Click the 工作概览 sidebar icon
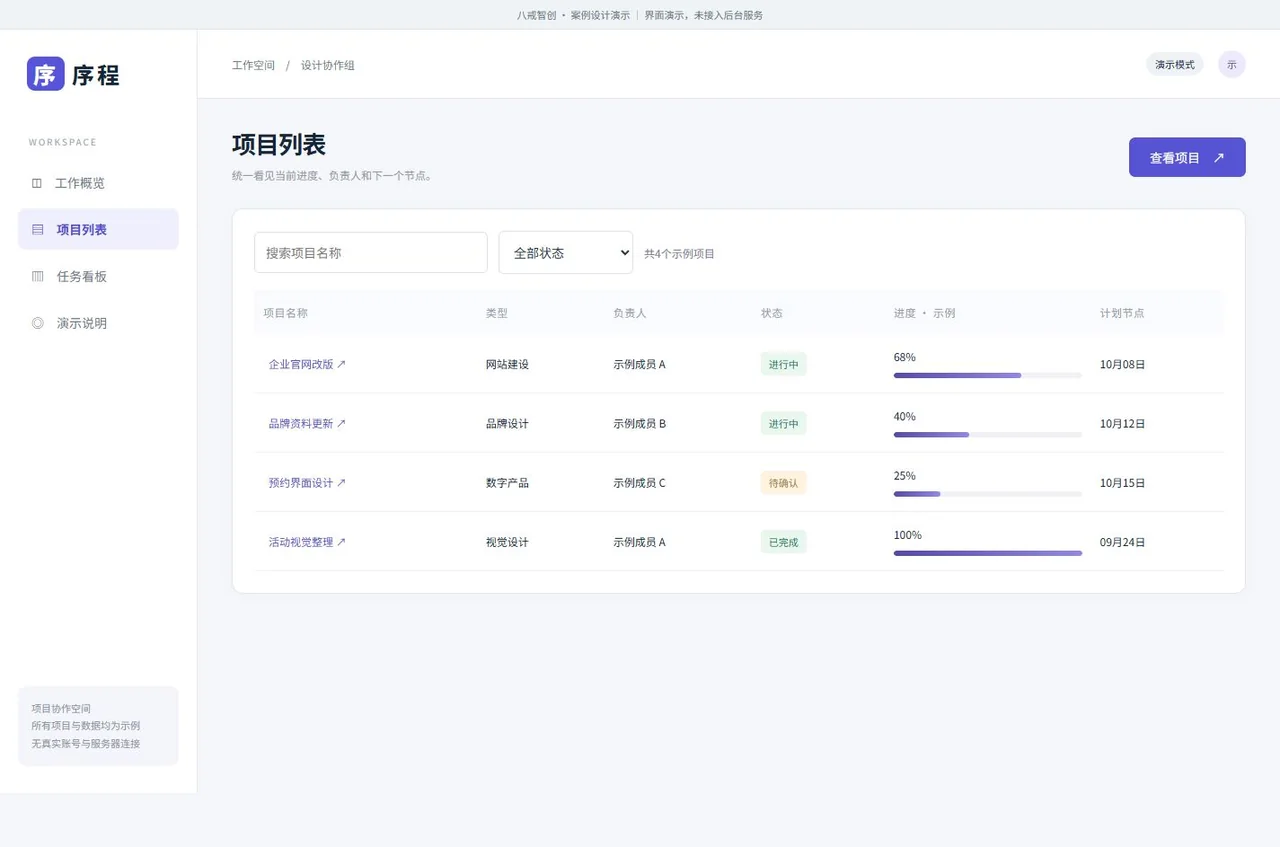The image size is (1280, 847). (37, 183)
